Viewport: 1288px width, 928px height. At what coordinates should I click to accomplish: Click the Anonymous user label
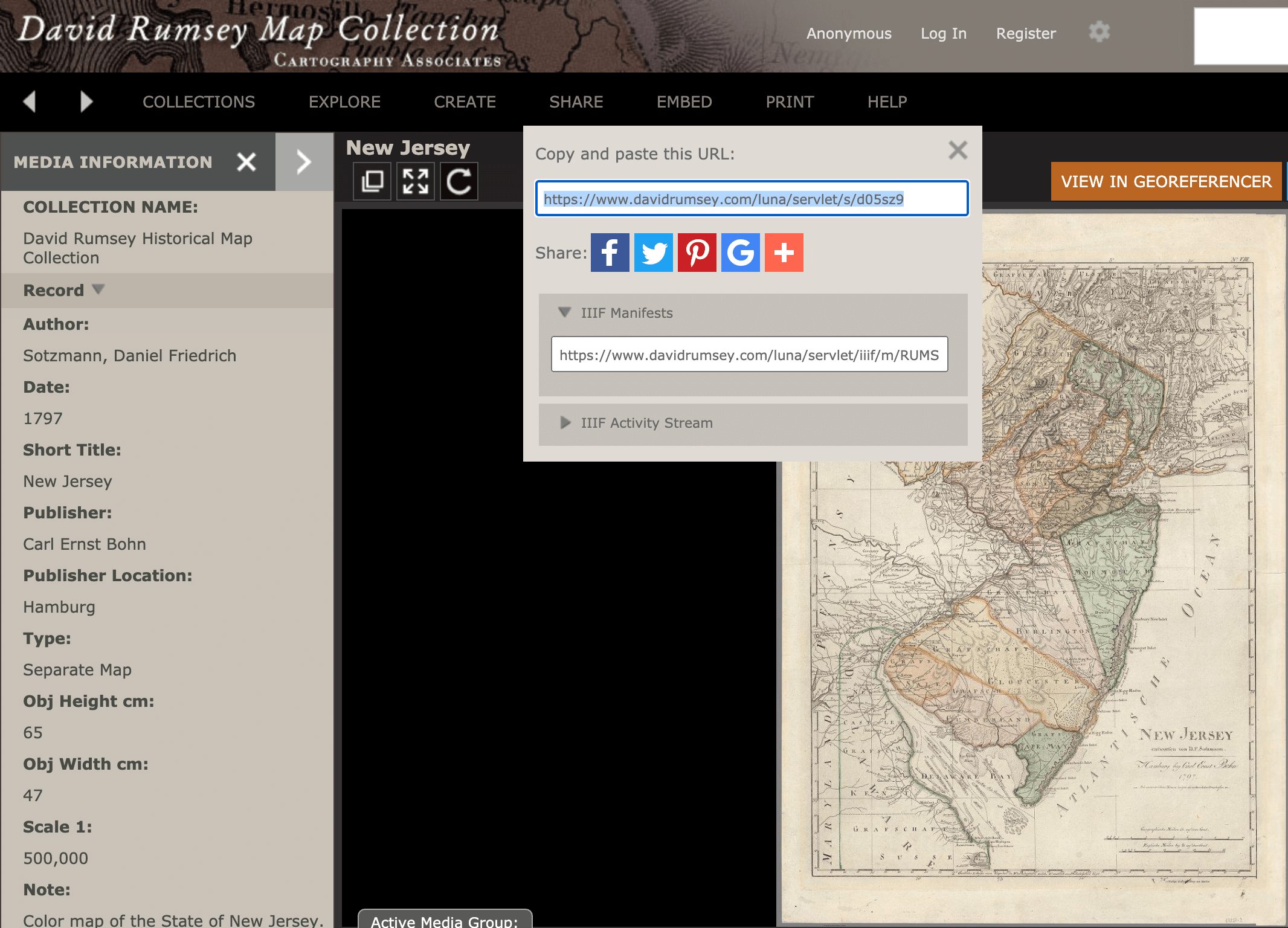tap(848, 33)
